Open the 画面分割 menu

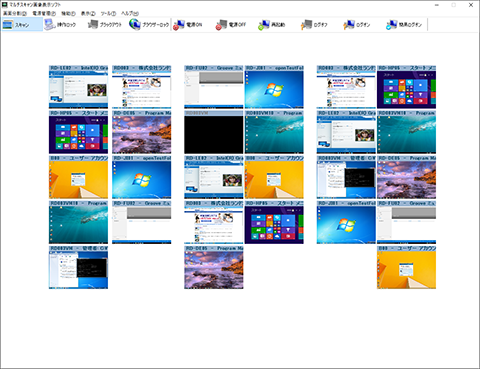coord(15,13)
